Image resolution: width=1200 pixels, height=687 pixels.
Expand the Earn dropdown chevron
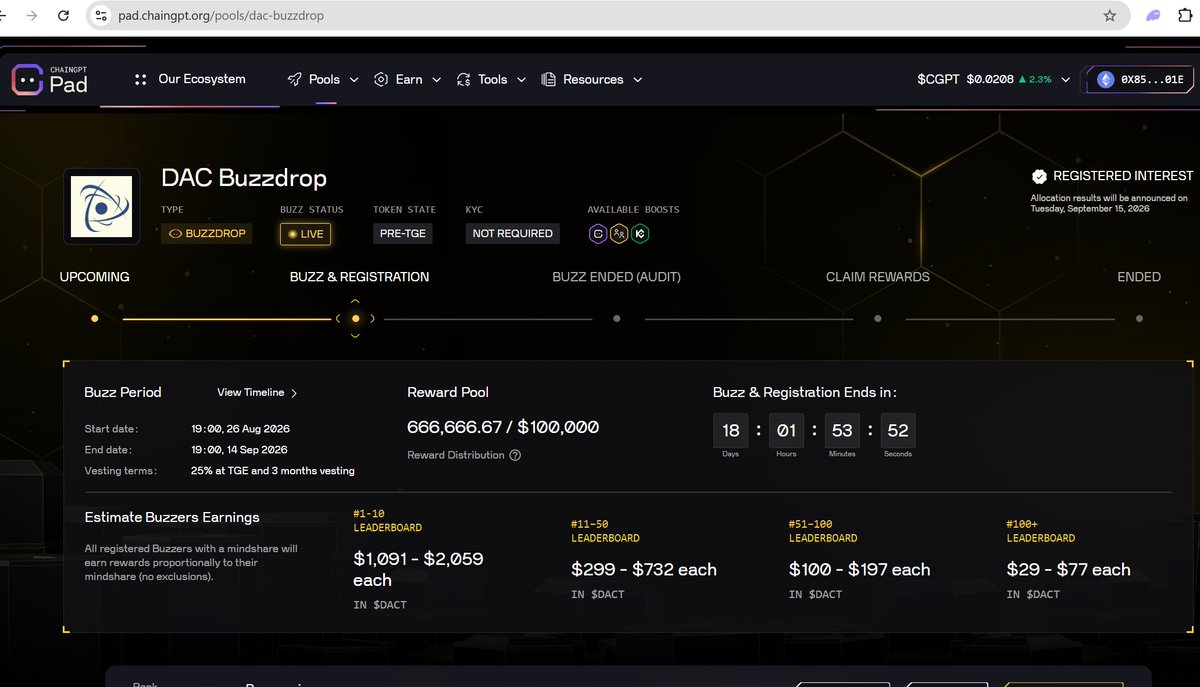tap(436, 80)
